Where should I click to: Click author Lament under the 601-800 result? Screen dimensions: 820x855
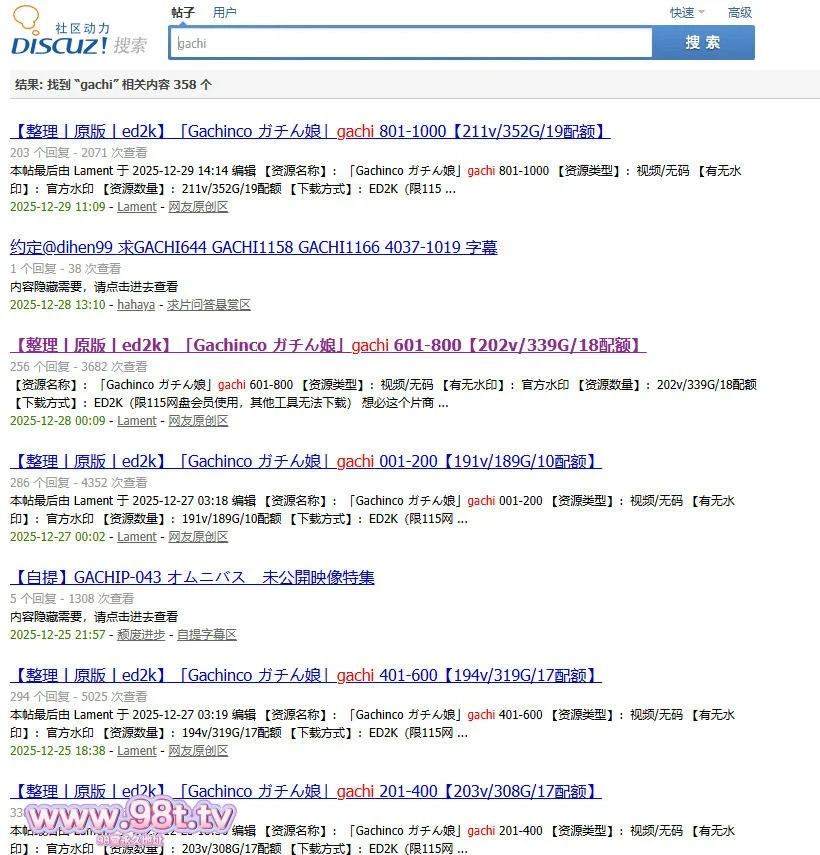(137, 421)
